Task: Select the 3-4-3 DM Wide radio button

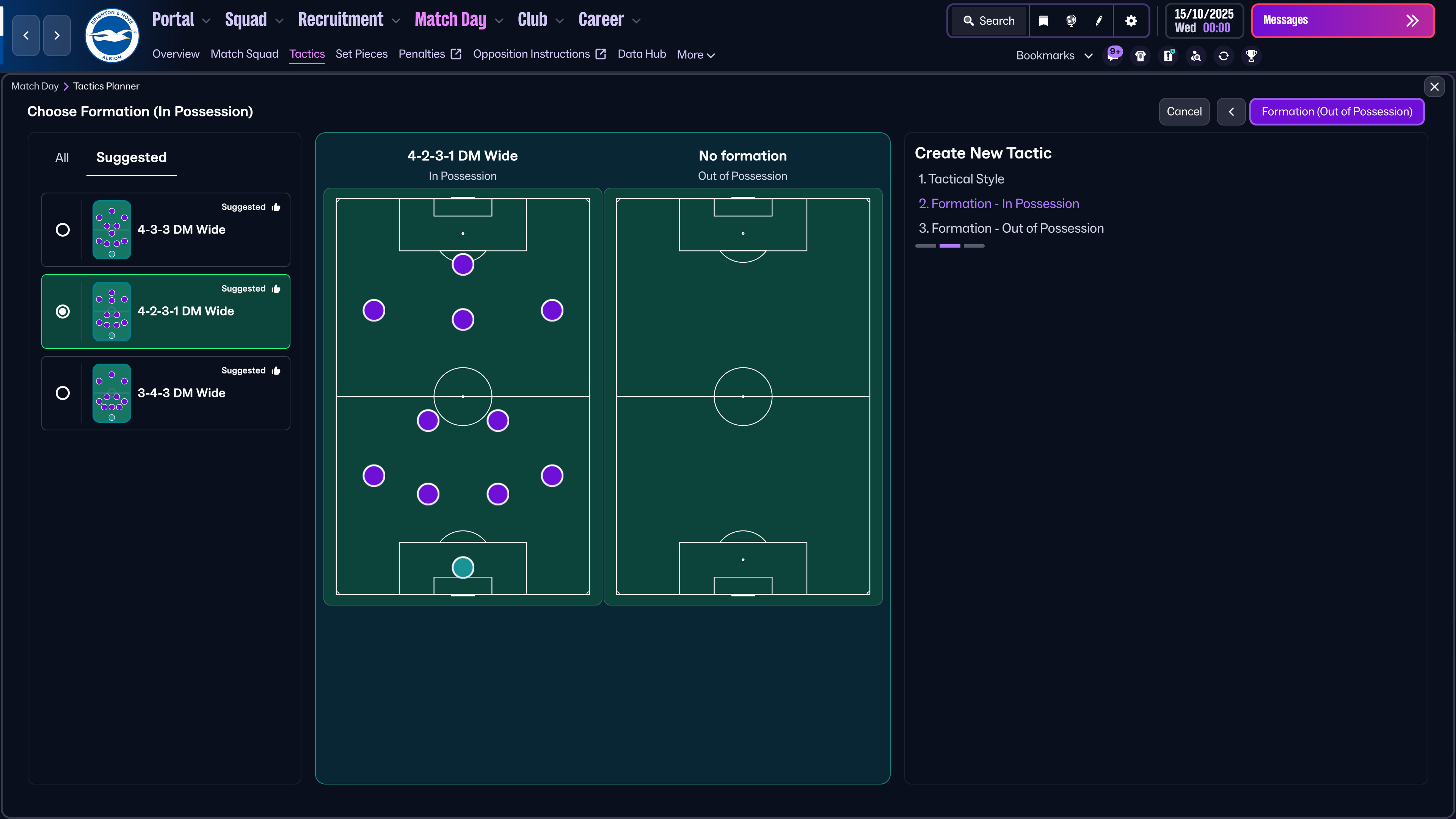Action: [63, 393]
